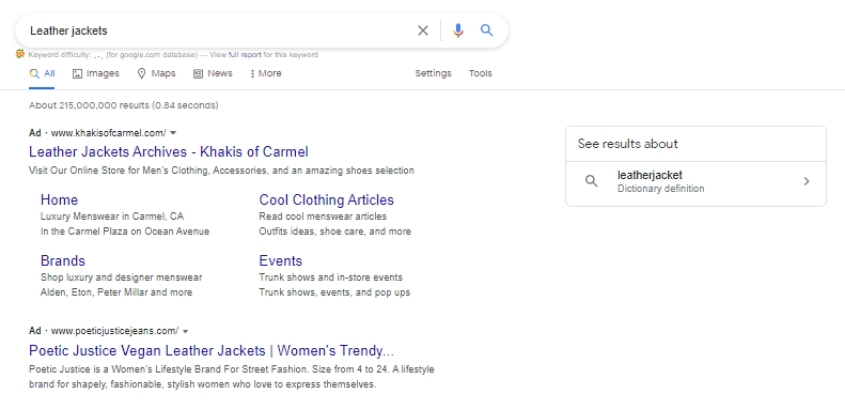Click the SEO extension icon below search
845x407 pixels.
tap(20, 54)
